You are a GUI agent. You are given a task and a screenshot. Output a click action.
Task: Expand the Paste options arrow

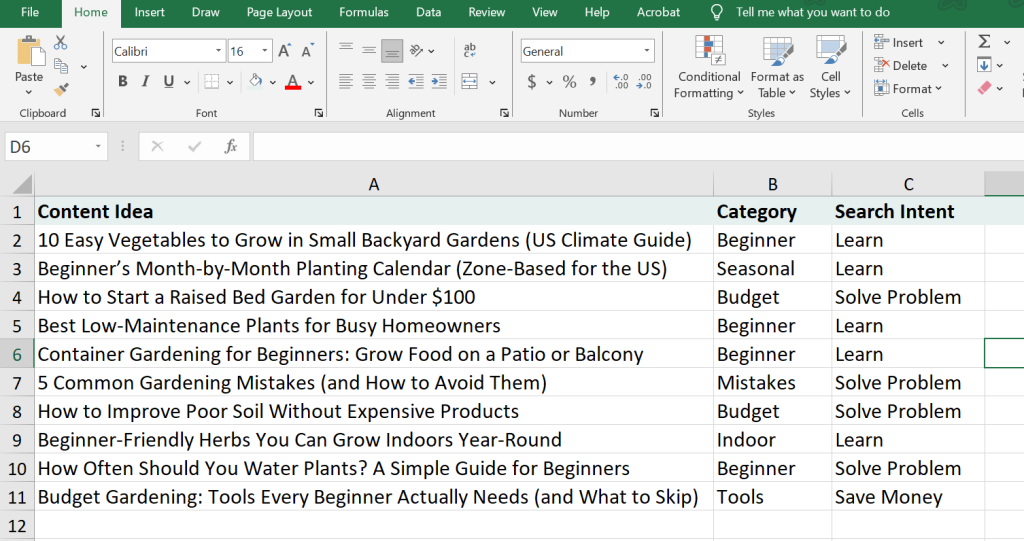coord(28,92)
